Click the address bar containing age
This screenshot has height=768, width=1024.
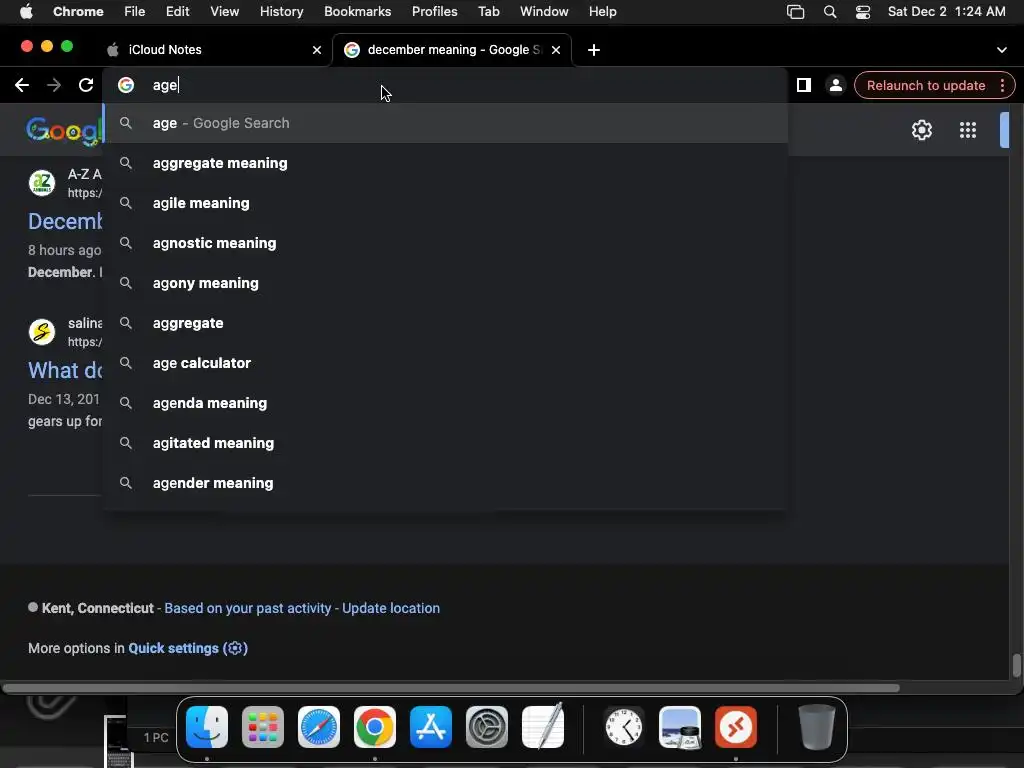click(444, 85)
